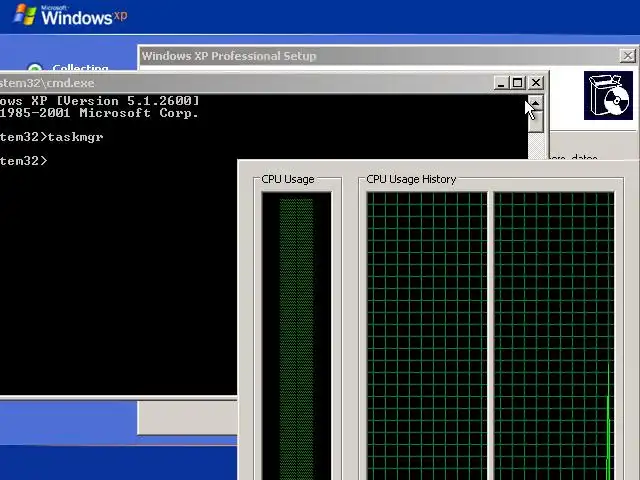Click the 'CPU Usage' group label
640x480 pixels.
(x=288, y=179)
